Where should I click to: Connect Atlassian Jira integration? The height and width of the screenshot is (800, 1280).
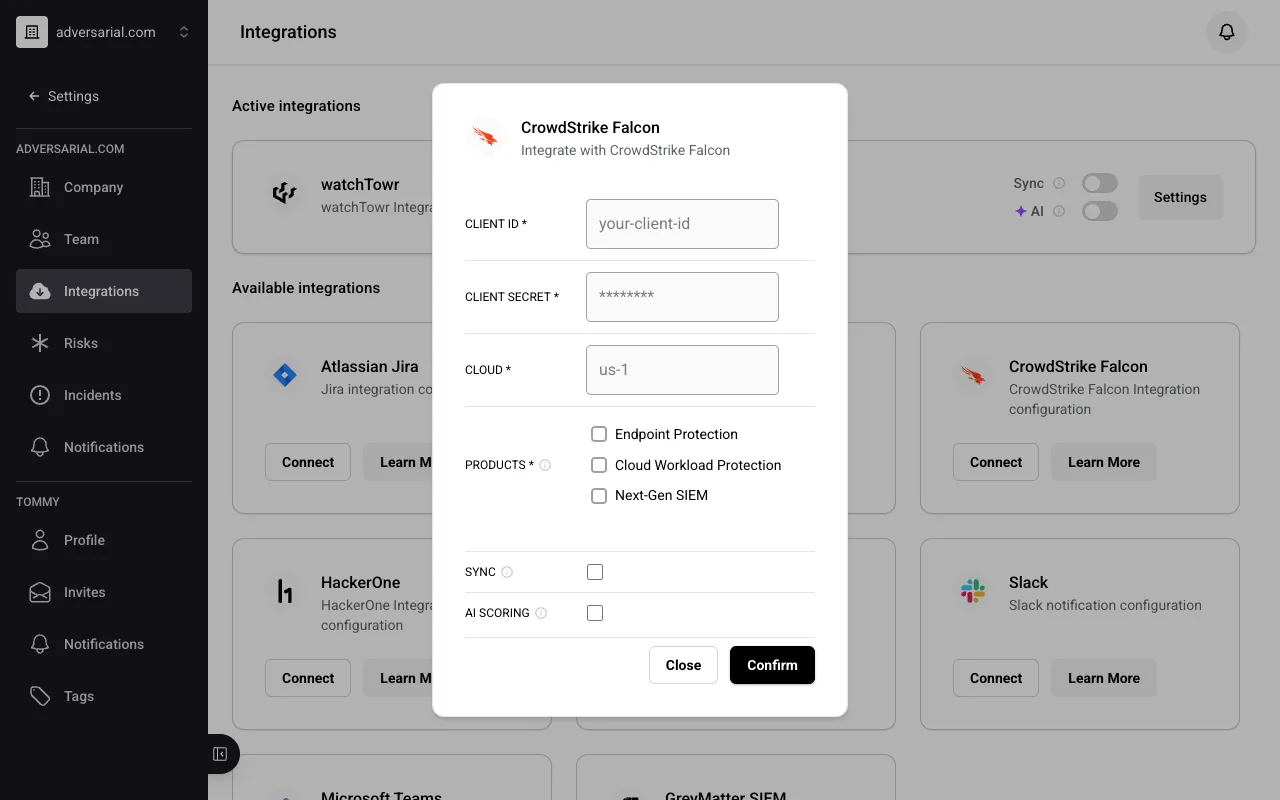click(x=308, y=462)
